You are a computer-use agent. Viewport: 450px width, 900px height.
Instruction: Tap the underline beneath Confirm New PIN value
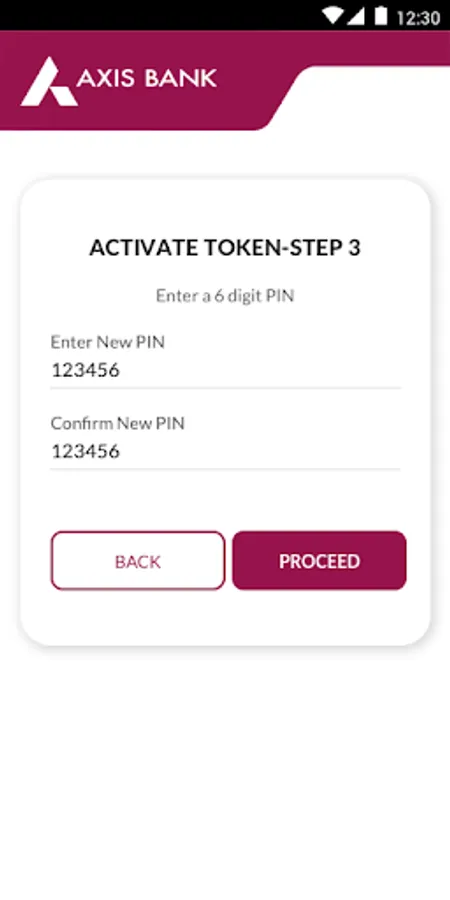point(225,469)
